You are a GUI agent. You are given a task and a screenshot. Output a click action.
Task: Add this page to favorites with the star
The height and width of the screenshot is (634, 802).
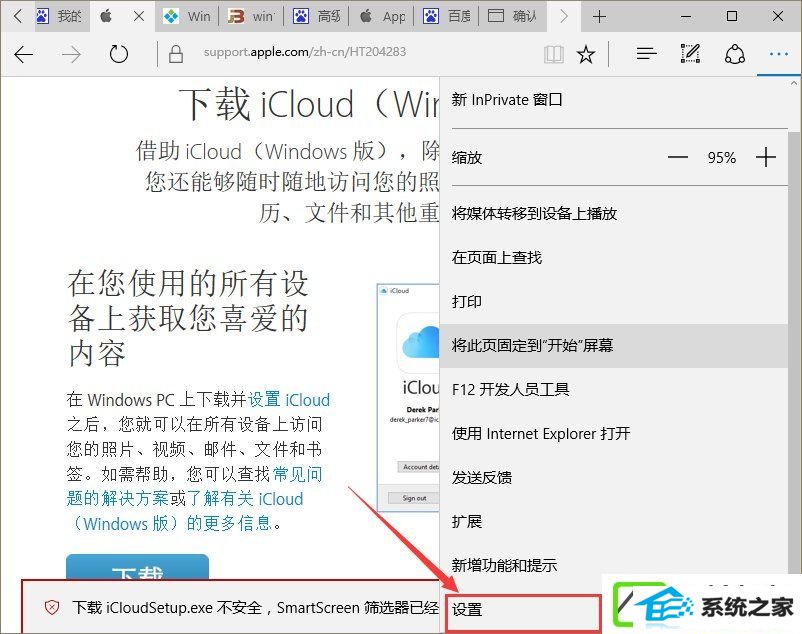tap(586, 54)
